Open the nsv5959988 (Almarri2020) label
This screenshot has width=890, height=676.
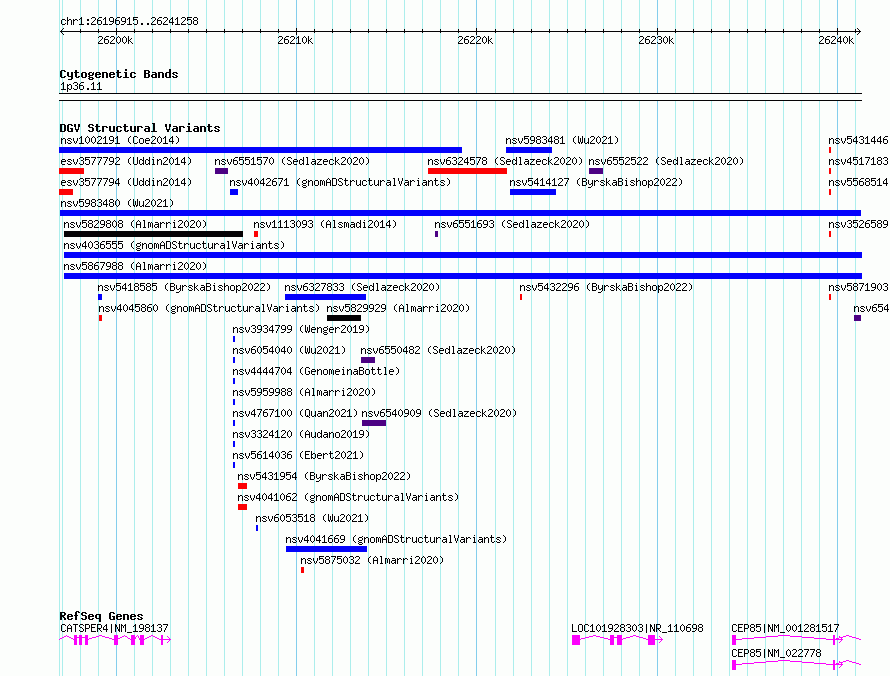(x=304, y=392)
